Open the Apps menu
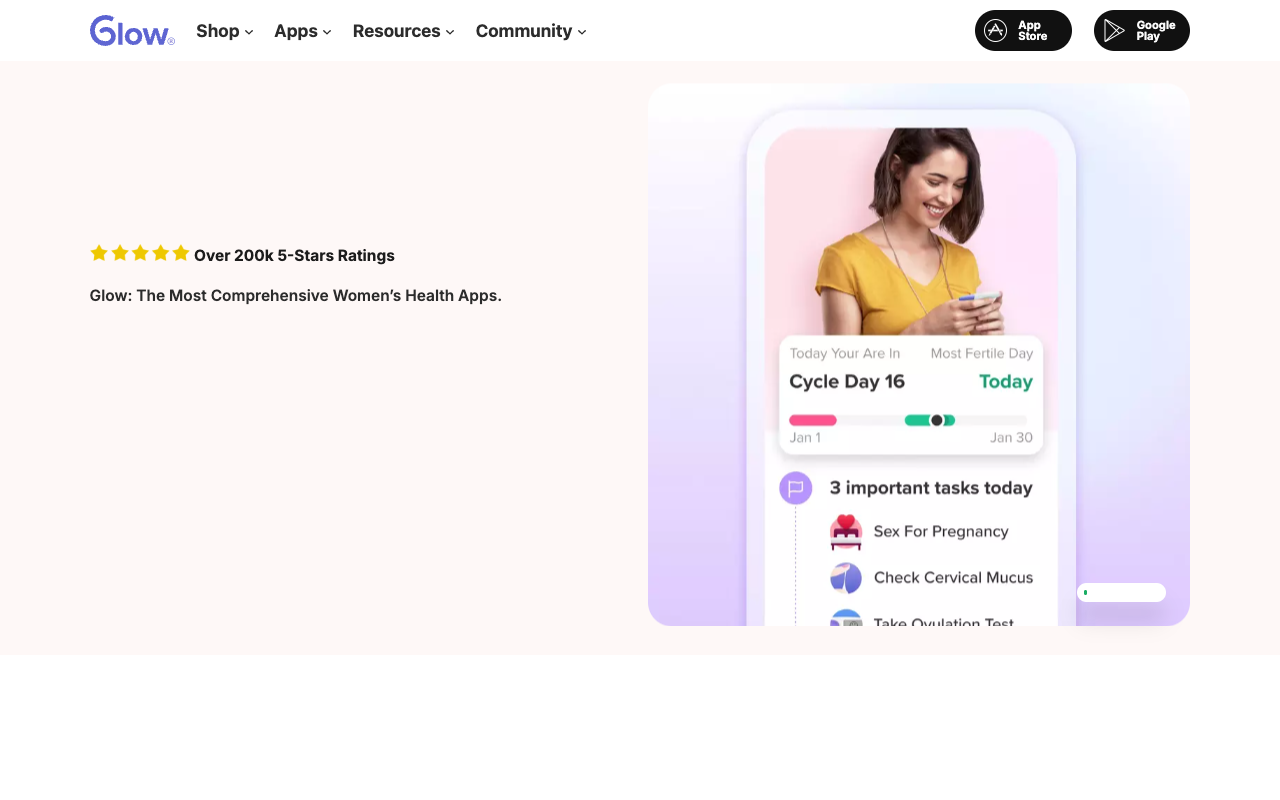 tap(303, 31)
